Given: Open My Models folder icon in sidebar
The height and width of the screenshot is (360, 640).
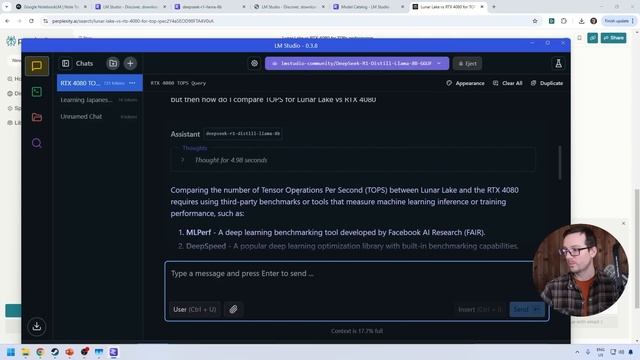Looking at the screenshot, I should pyautogui.click(x=37, y=117).
